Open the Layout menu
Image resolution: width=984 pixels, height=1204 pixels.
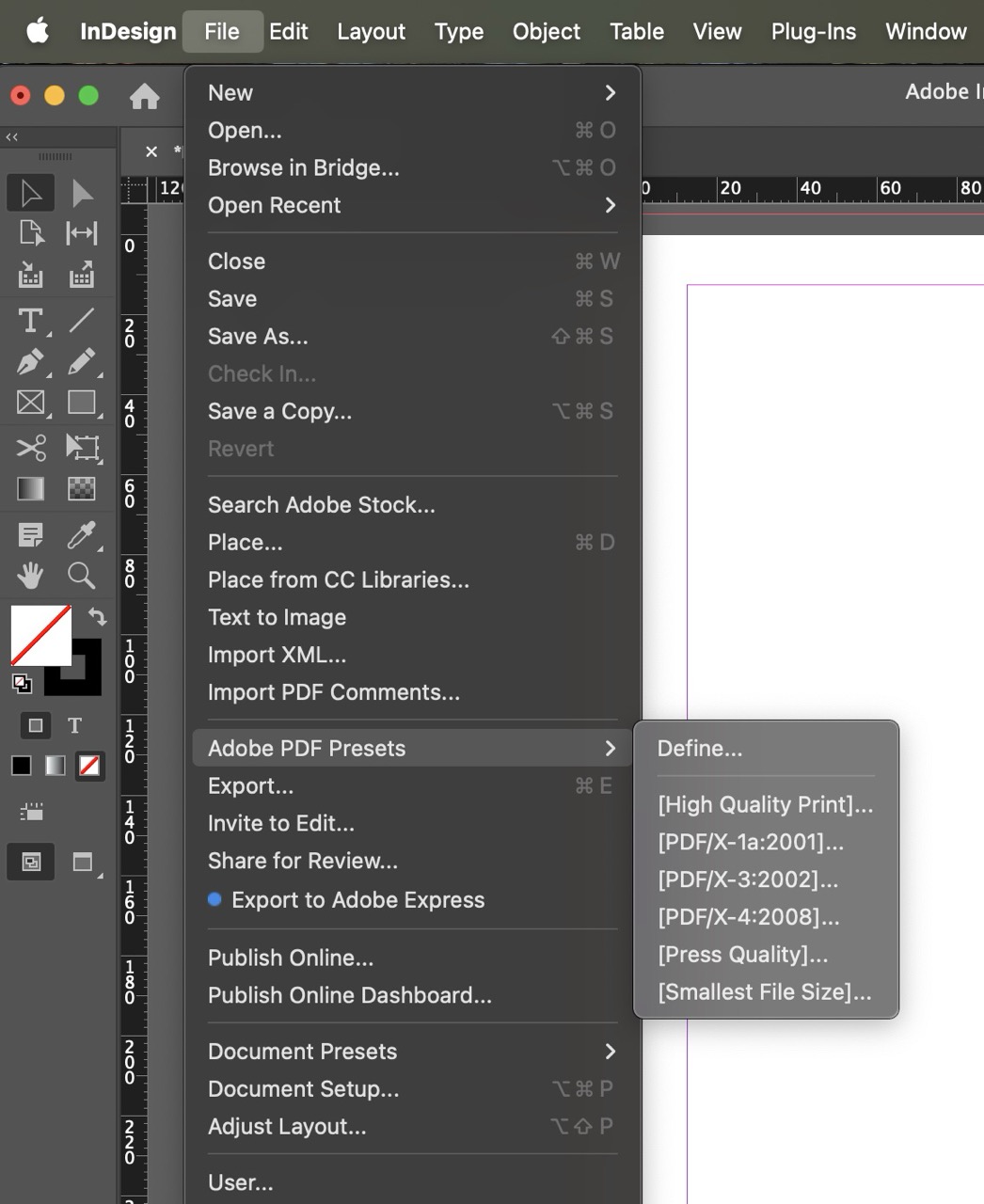coord(371,31)
